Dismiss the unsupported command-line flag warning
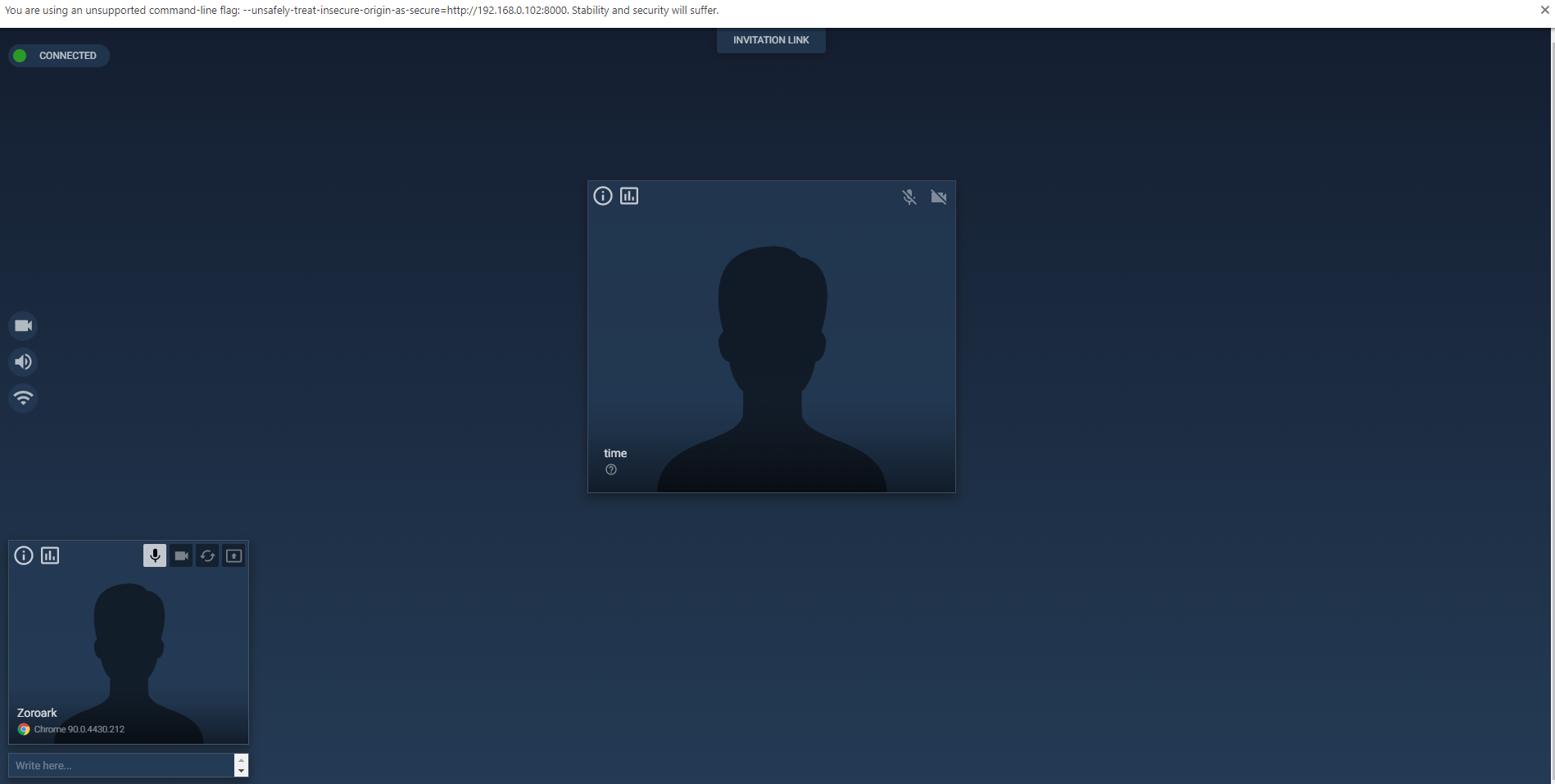This screenshot has height=784, width=1555. [x=1545, y=11]
